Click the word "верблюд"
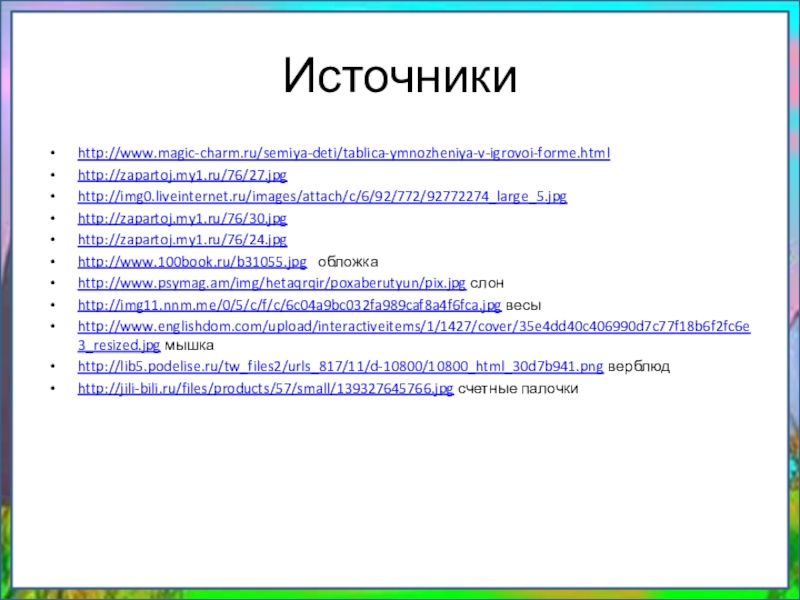800x600 pixels. 639,366
